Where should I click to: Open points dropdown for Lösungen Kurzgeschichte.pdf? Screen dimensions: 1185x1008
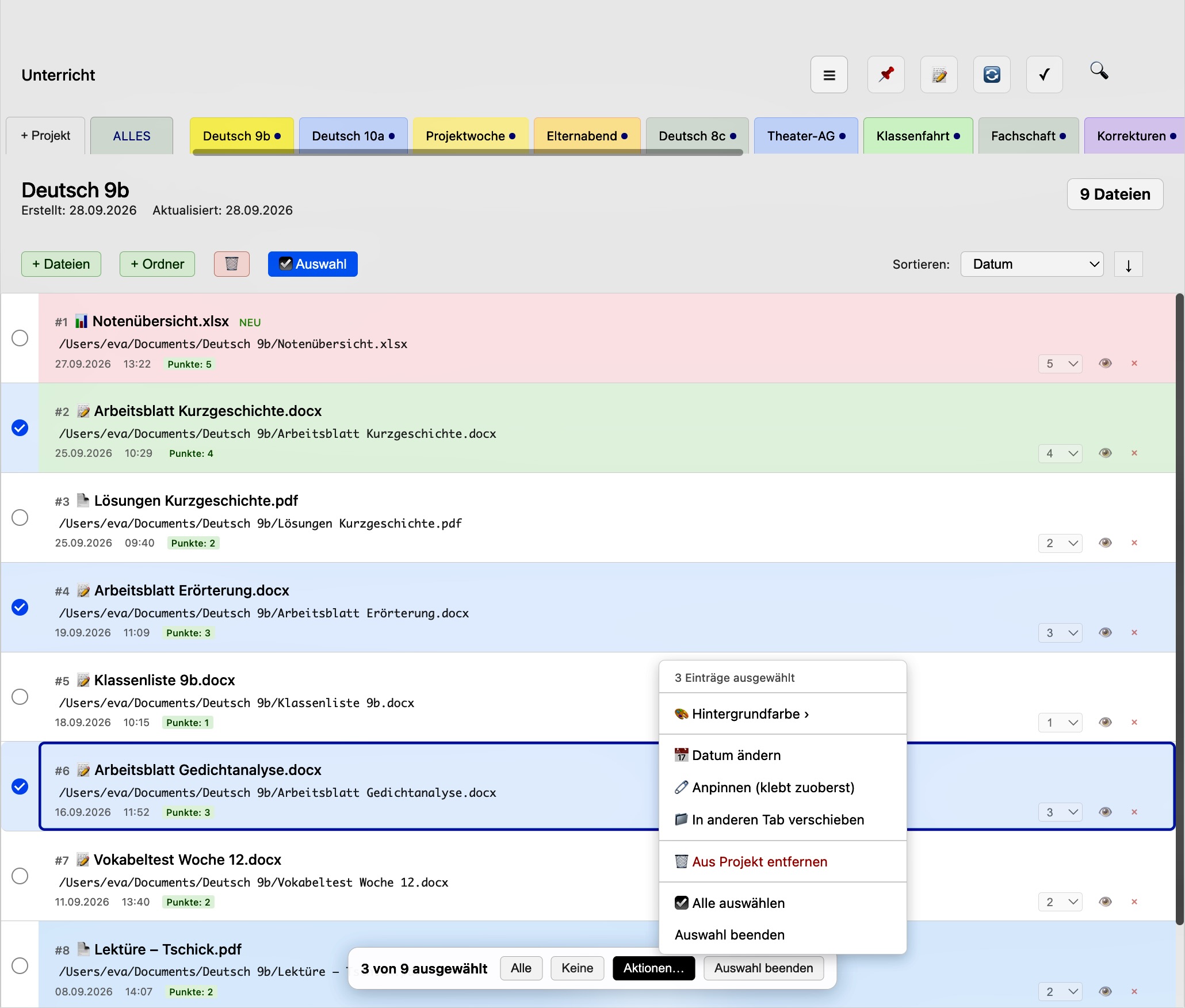pyautogui.click(x=1060, y=543)
